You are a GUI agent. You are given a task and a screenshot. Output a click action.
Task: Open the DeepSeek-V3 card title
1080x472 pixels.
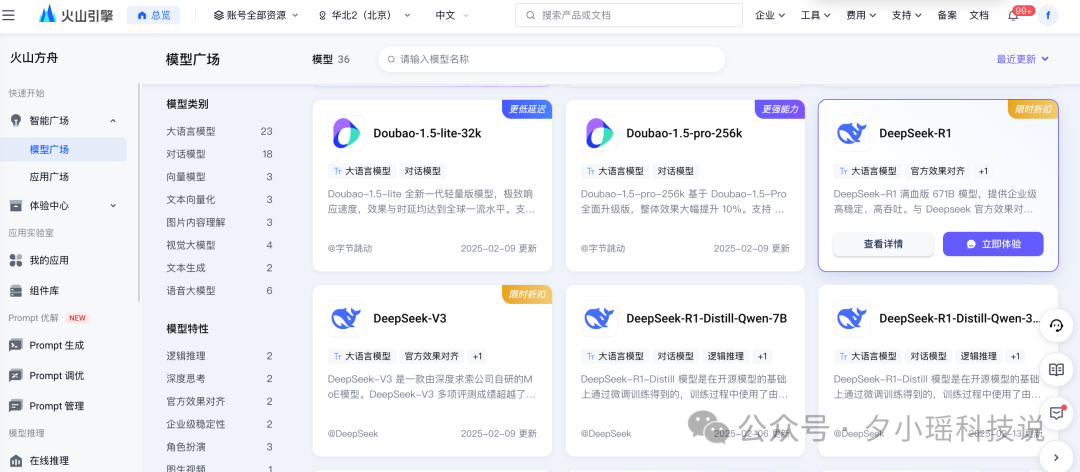[410, 318]
